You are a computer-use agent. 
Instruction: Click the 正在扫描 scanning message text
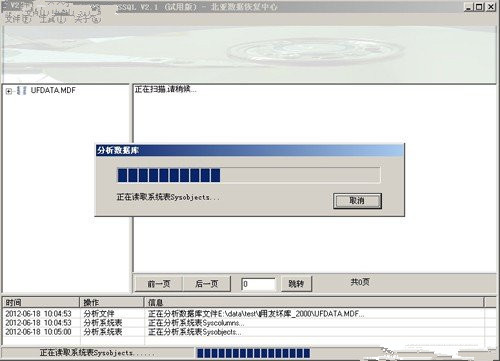[x=165, y=89]
